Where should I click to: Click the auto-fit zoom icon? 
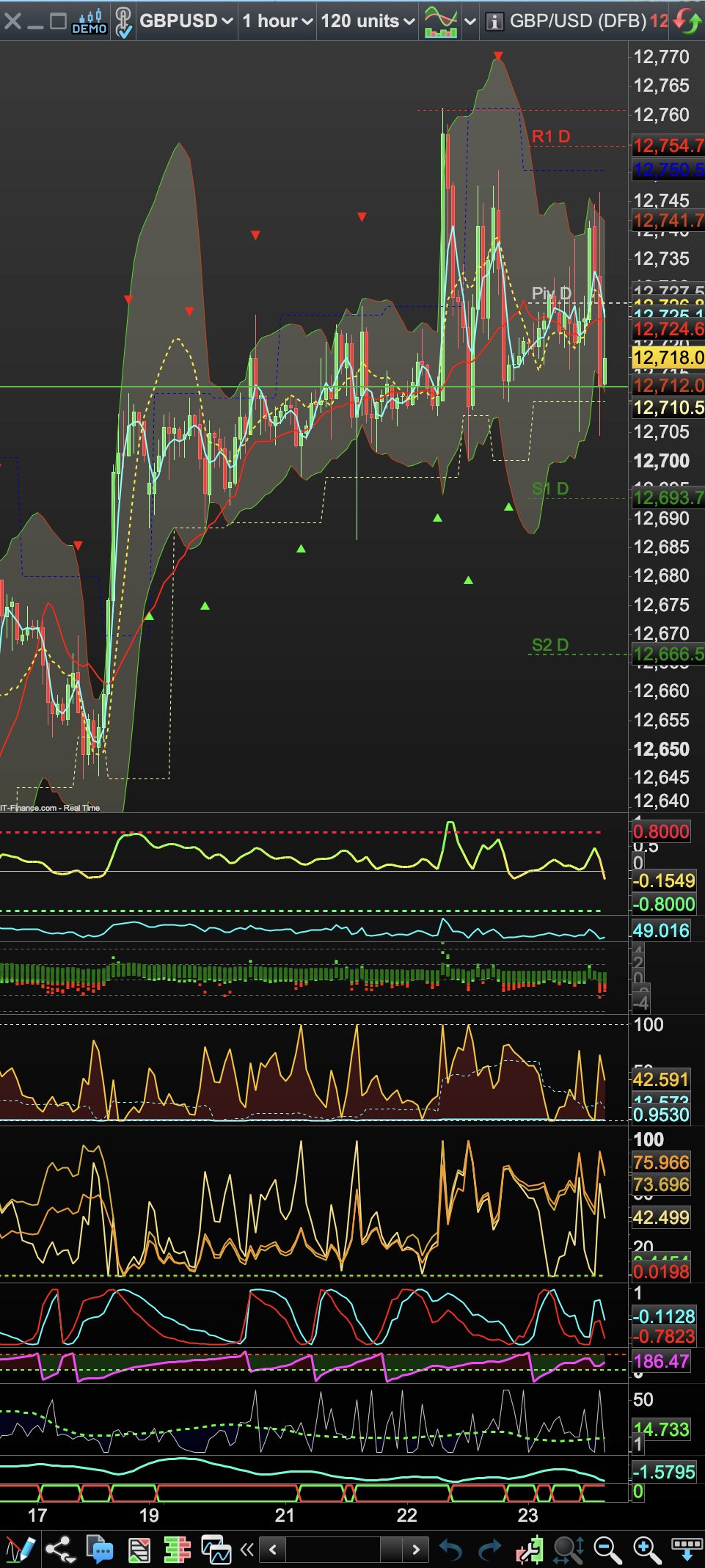(569, 1550)
